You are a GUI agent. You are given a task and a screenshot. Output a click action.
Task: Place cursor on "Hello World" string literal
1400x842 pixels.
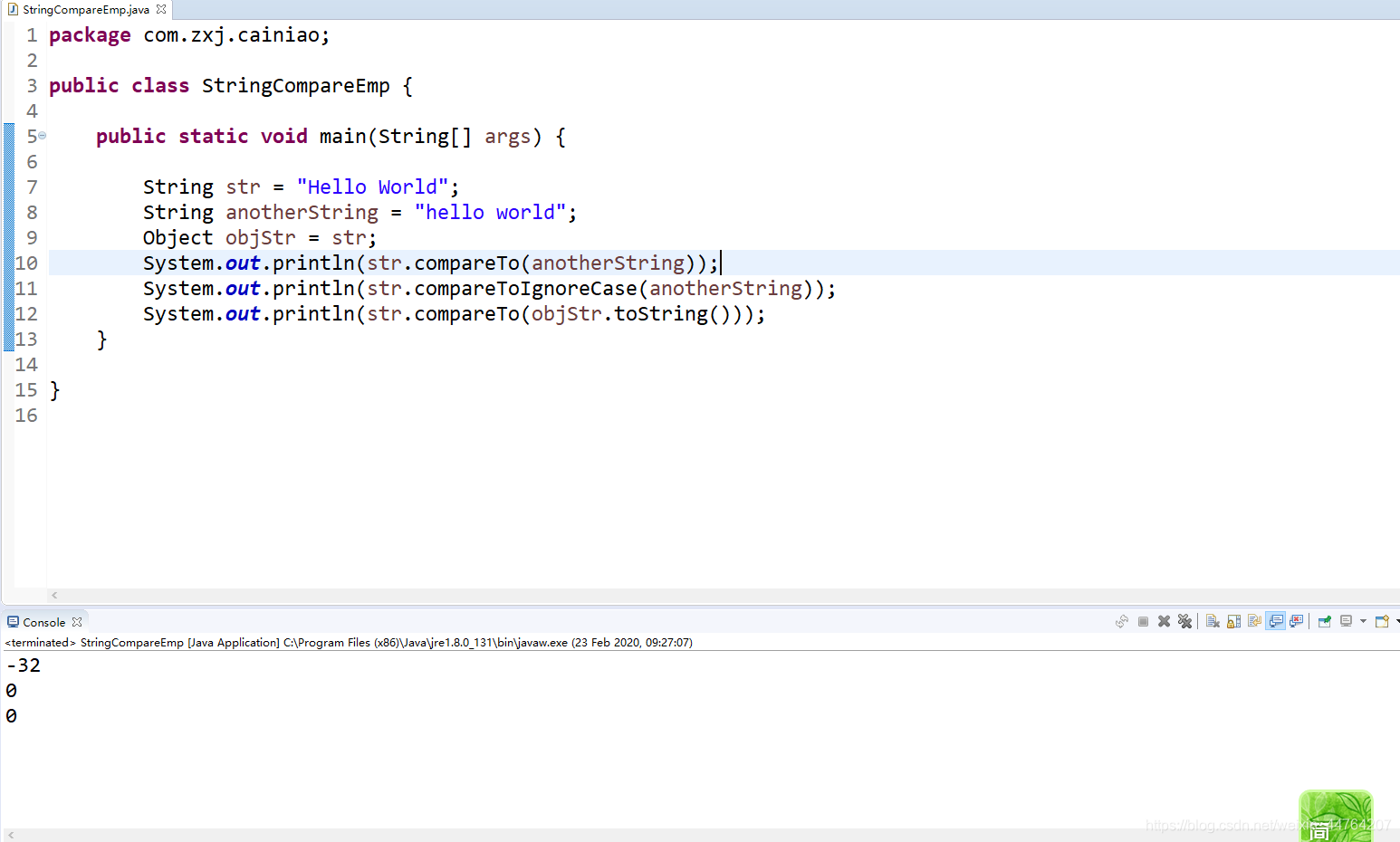click(x=372, y=187)
